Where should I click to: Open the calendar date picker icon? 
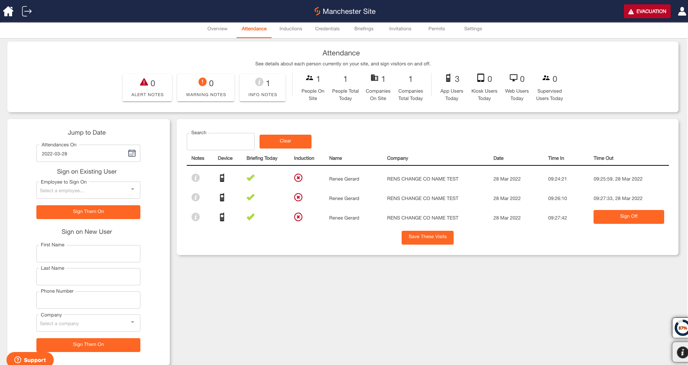(132, 153)
